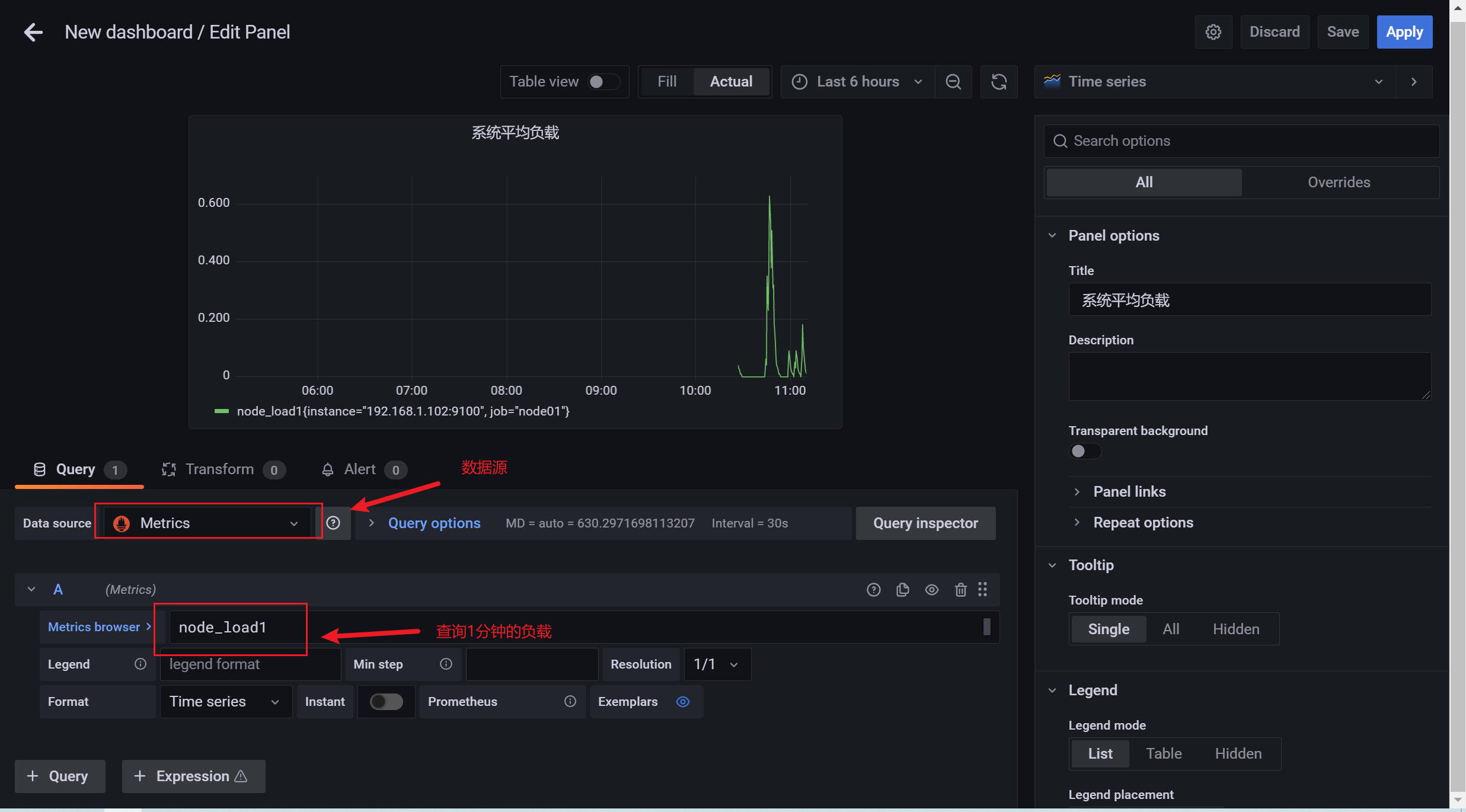Open data source help icon
The width and height of the screenshot is (1466, 812).
coord(333,523)
